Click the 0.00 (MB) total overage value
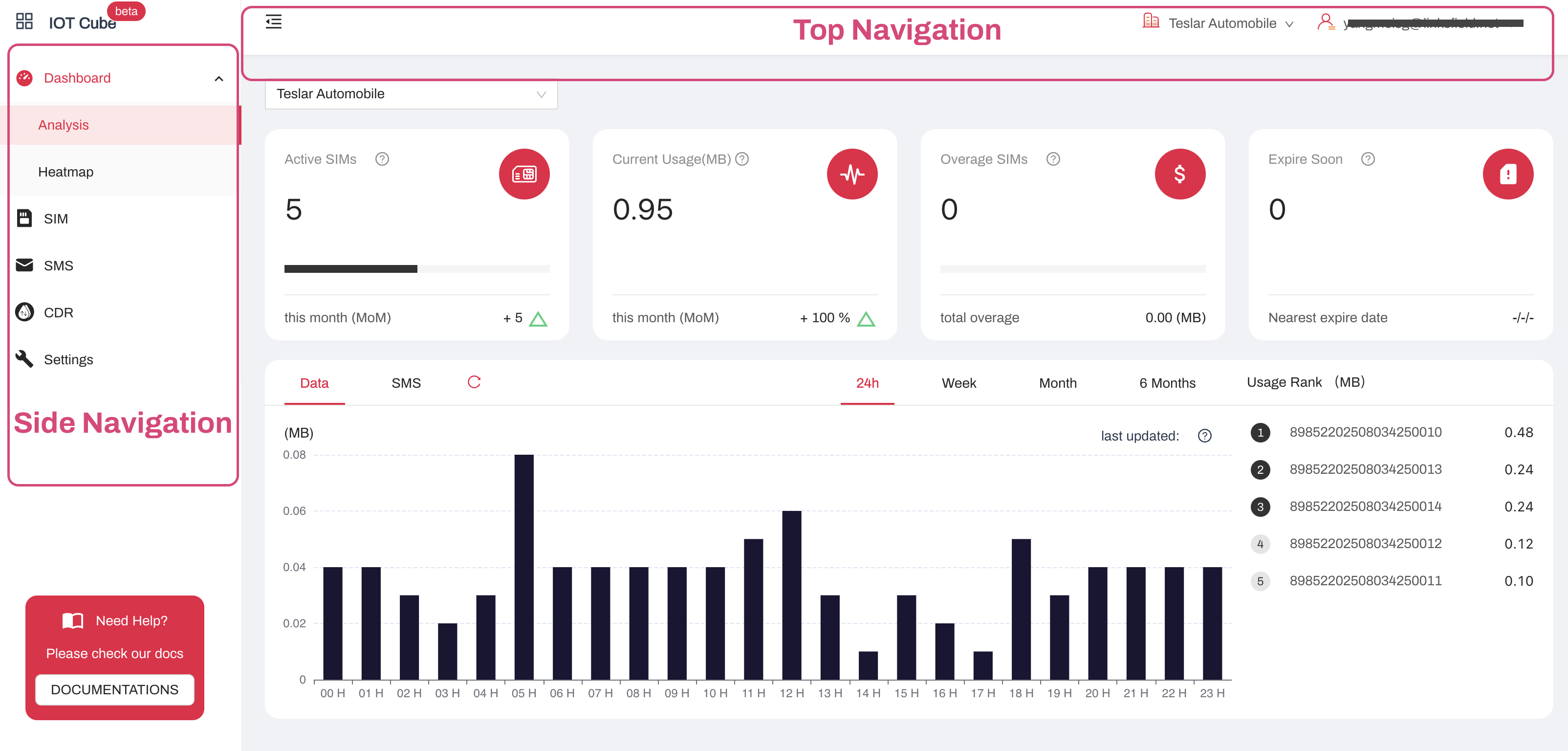Image resolution: width=1568 pixels, height=751 pixels. pos(1176,317)
